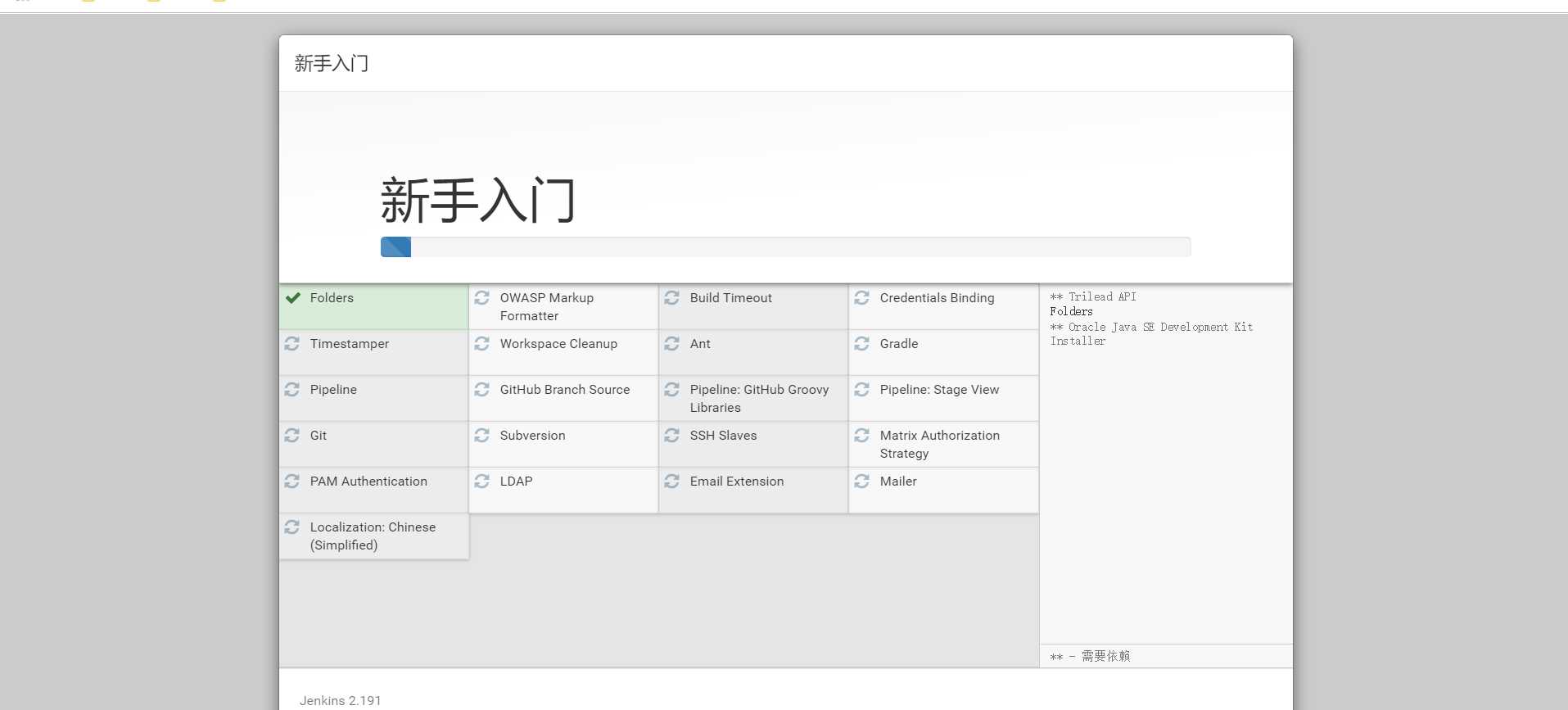Click the '** - 需要依赖' legend text
The image size is (1568, 710).
tap(1090, 656)
